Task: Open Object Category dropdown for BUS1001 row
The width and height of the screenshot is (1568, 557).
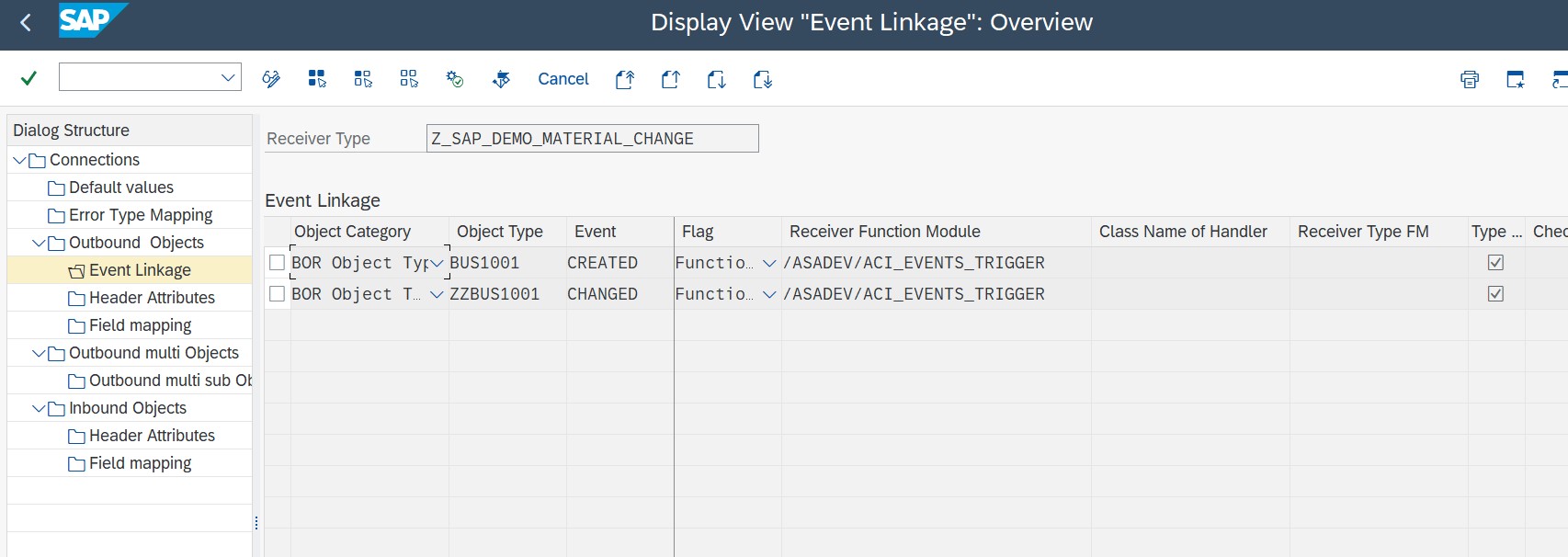Action: pos(437,264)
